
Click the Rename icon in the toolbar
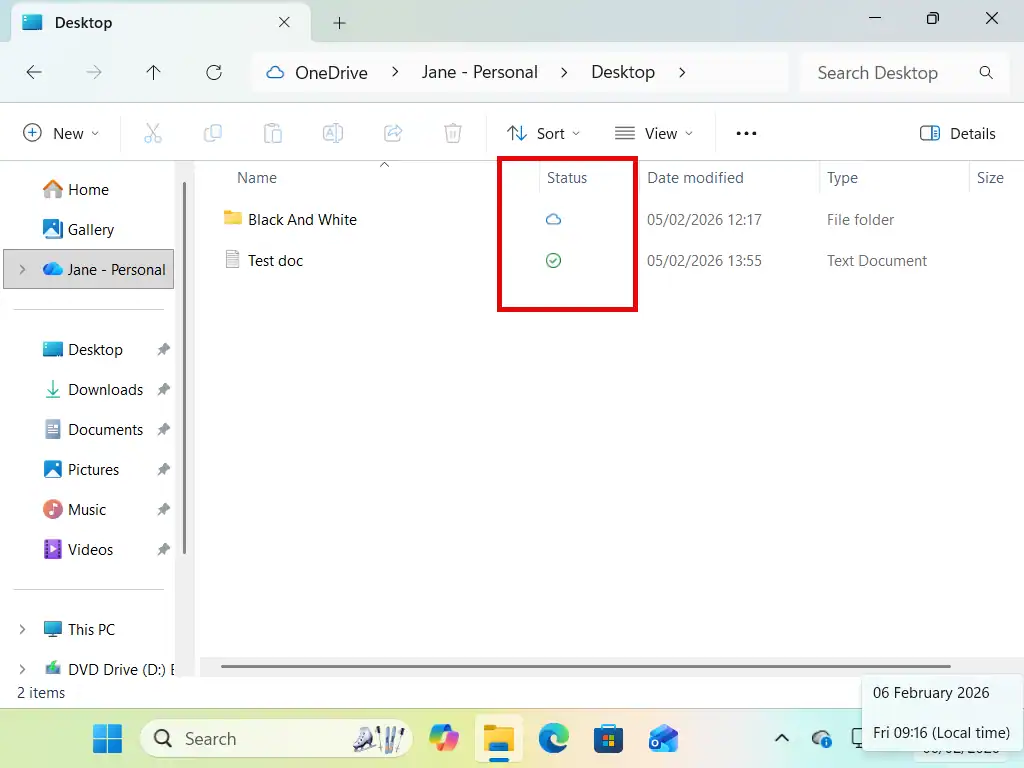[x=332, y=132]
